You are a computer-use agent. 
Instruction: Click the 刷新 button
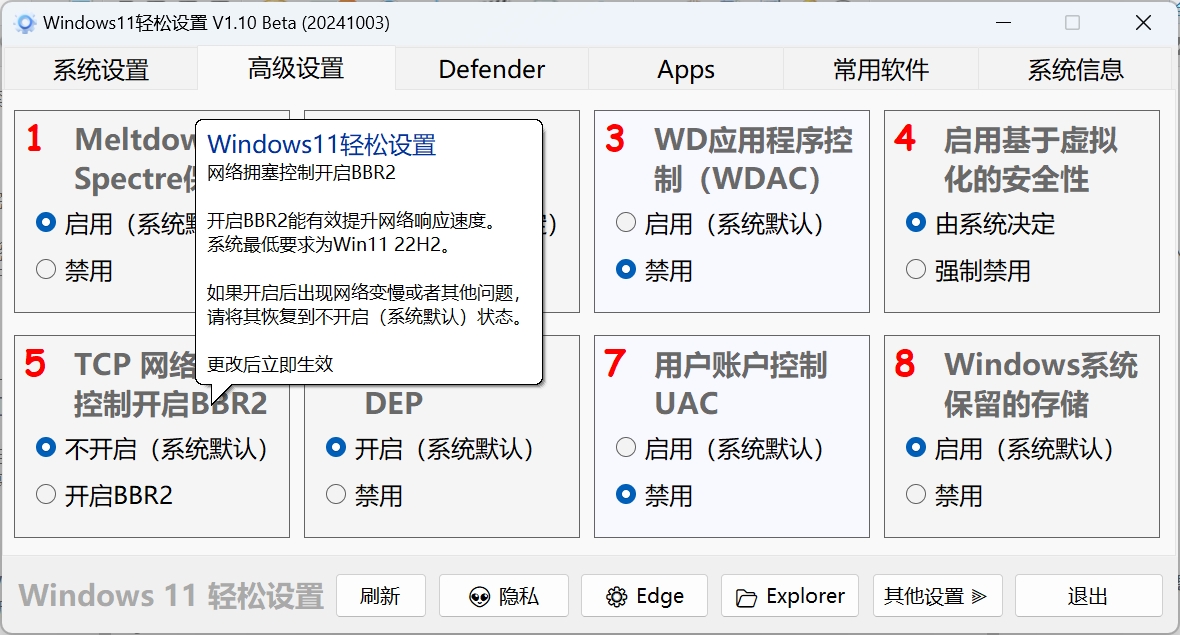click(381, 596)
